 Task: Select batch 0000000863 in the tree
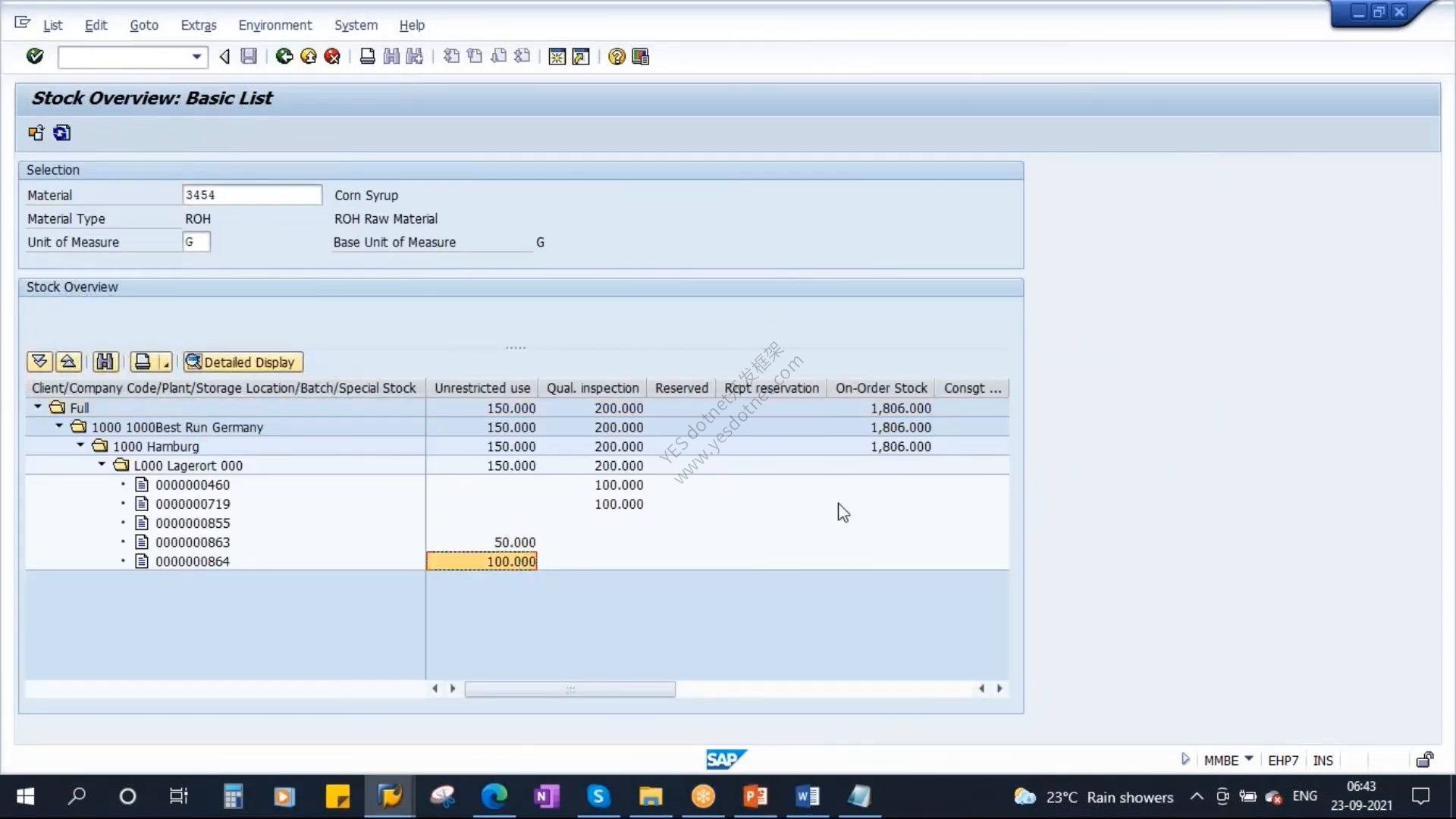pyautogui.click(x=193, y=542)
